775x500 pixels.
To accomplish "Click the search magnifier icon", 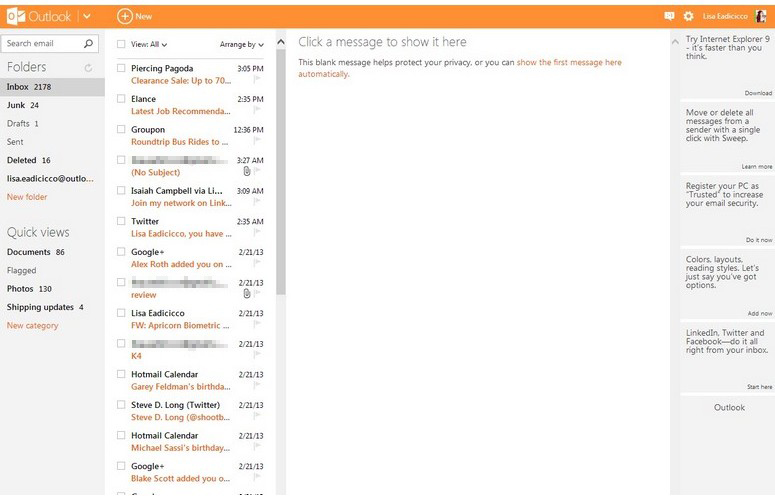I will click(x=88, y=43).
